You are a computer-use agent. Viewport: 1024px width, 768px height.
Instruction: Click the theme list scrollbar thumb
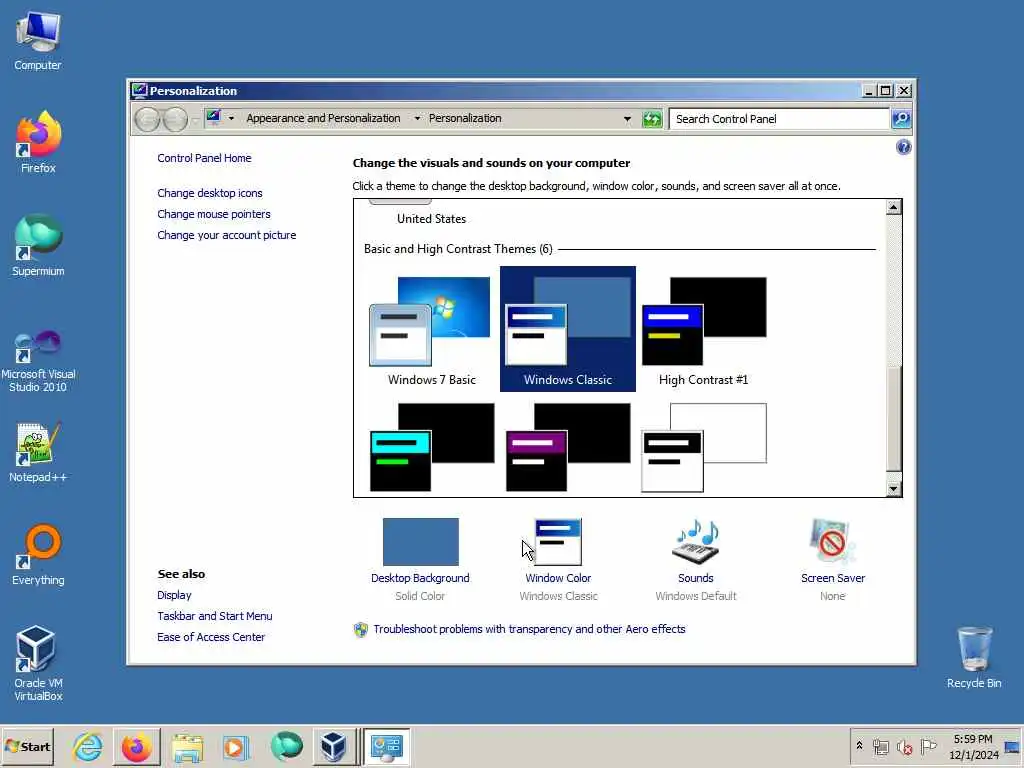pyautogui.click(x=893, y=418)
